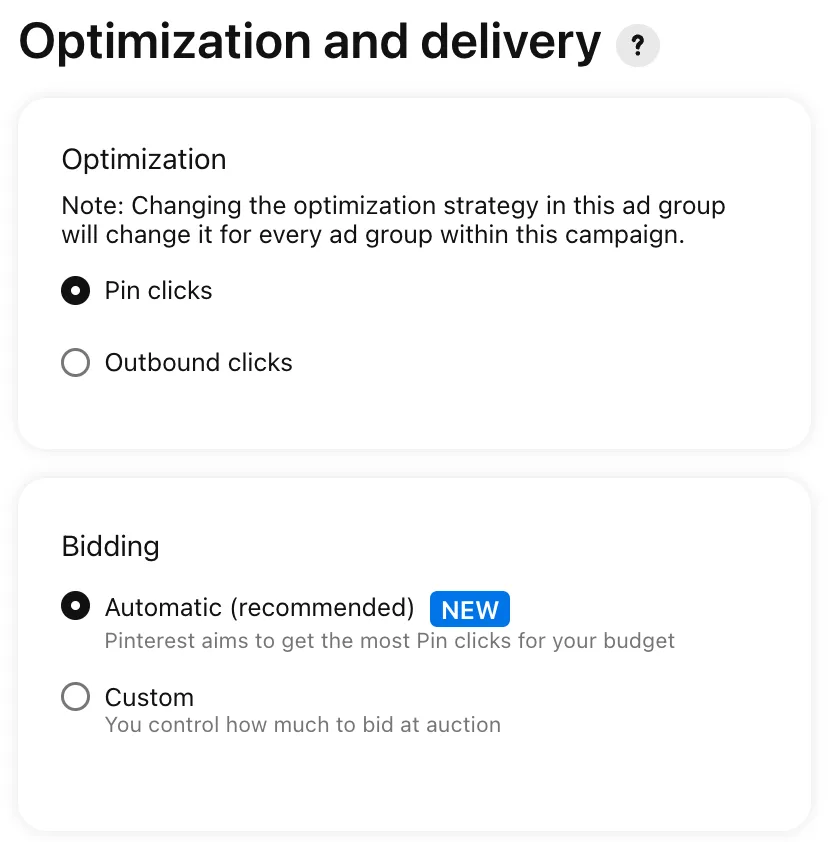The width and height of the screenshot is (838, 842).
Task: Click the You control how much description
Action: pyautogui.click(x=303, y=725)
